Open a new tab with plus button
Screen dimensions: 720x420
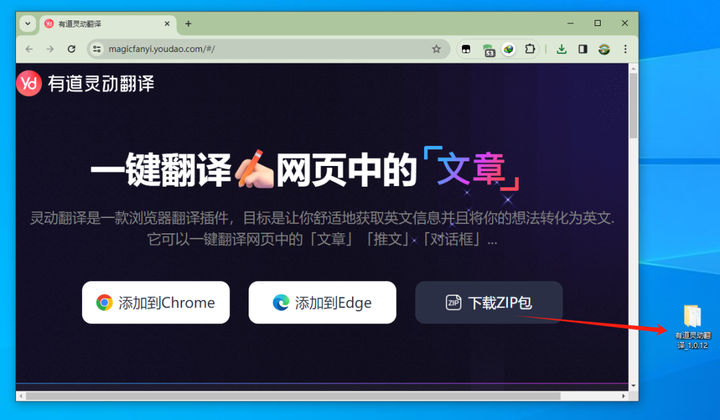coord(188,24)
